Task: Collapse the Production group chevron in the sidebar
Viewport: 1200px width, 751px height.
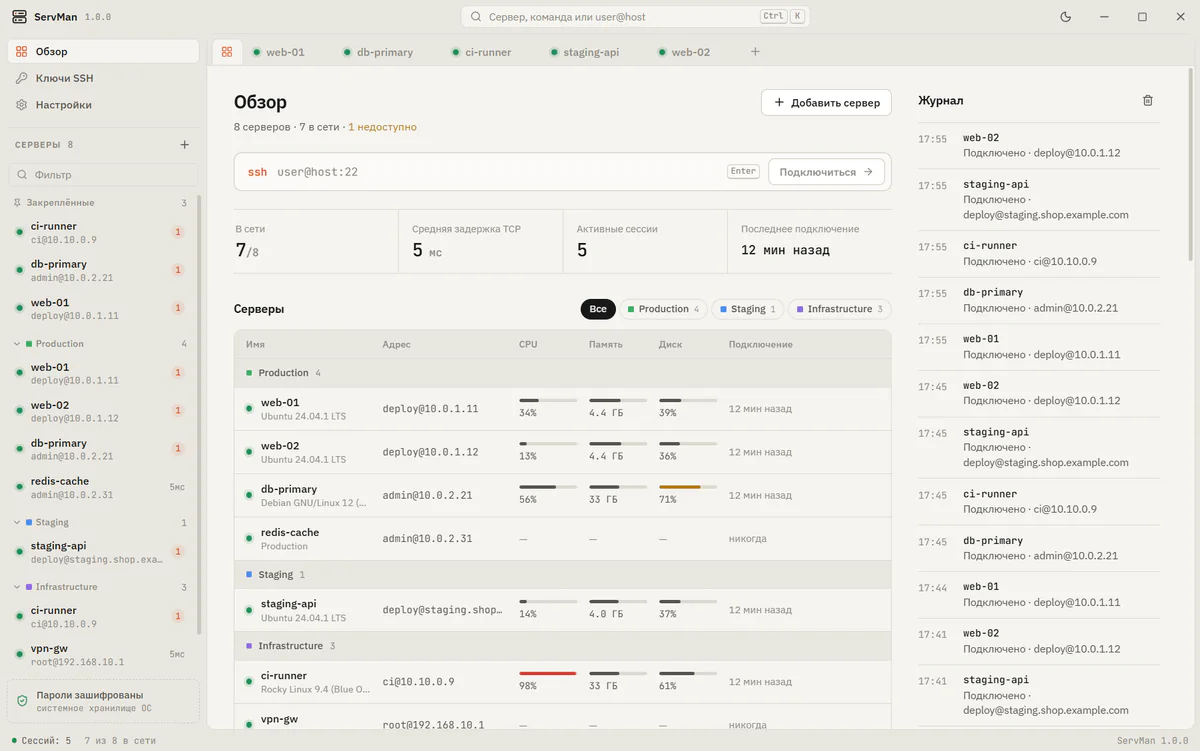Action: (17, 344)
